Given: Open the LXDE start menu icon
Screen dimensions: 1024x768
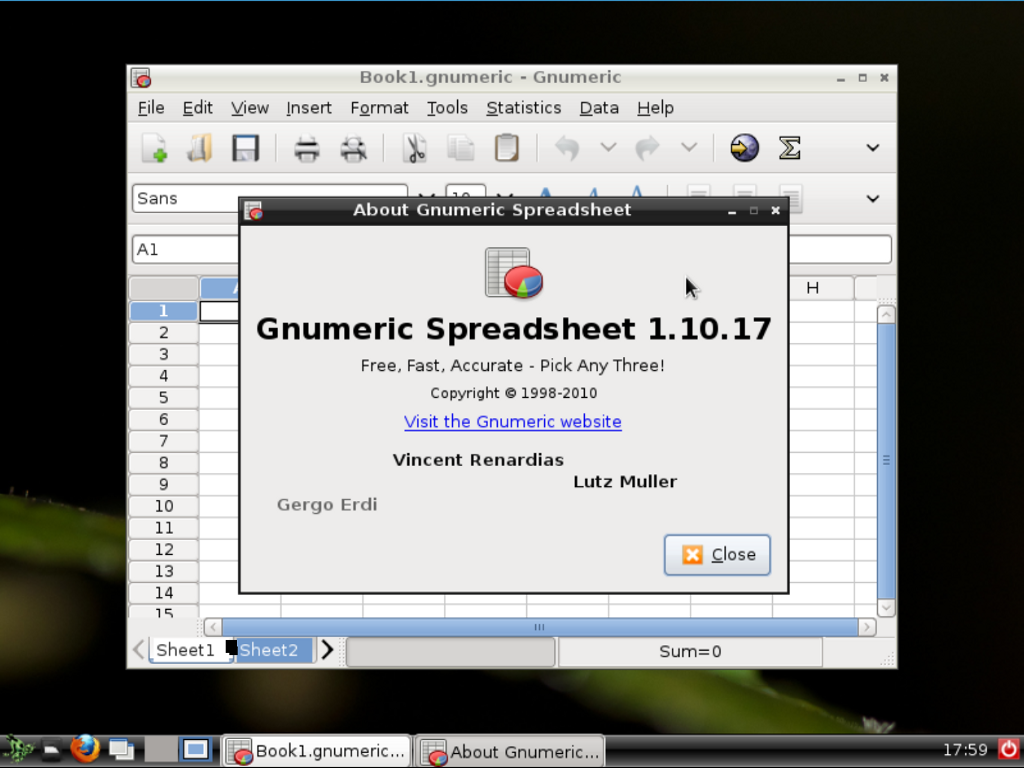Looking at the screenshot, I should [x=16, y=749].
